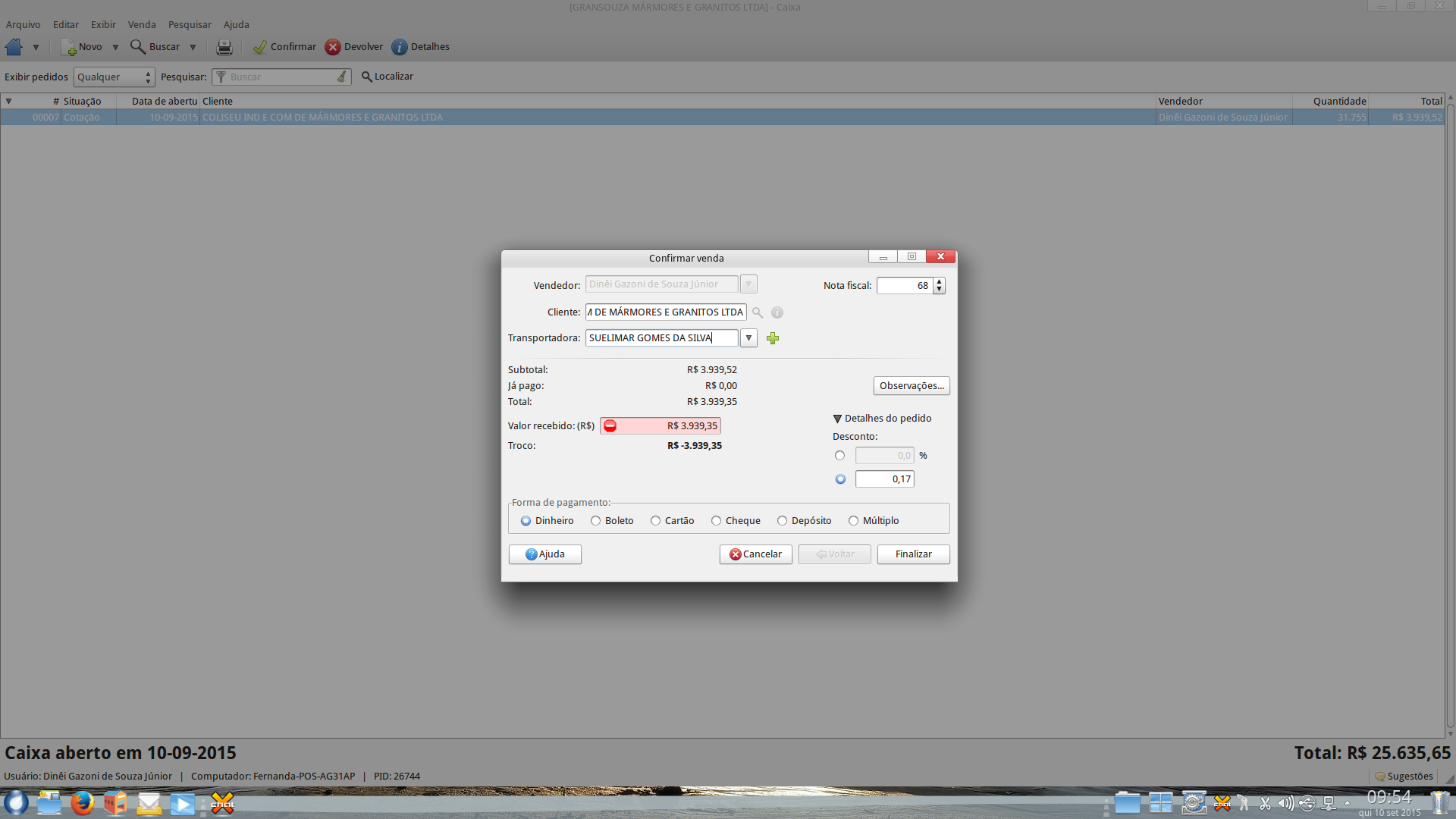1456x819 pixels.
Task: Open the Ajuda menu in the menu bar
Action: pyautogui.click(x=237, y=25)
